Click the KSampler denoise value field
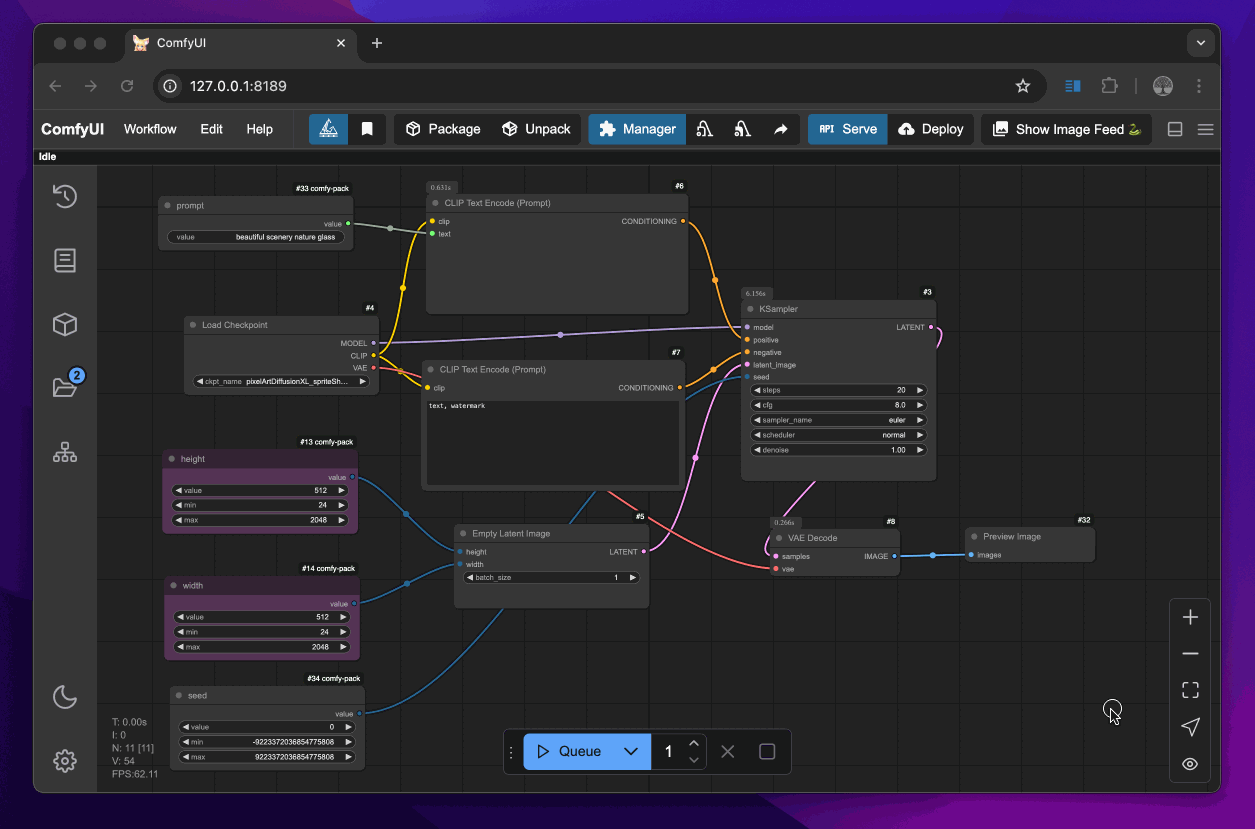The height and width of the screenshot is (829, 1255). click(839, 450)
